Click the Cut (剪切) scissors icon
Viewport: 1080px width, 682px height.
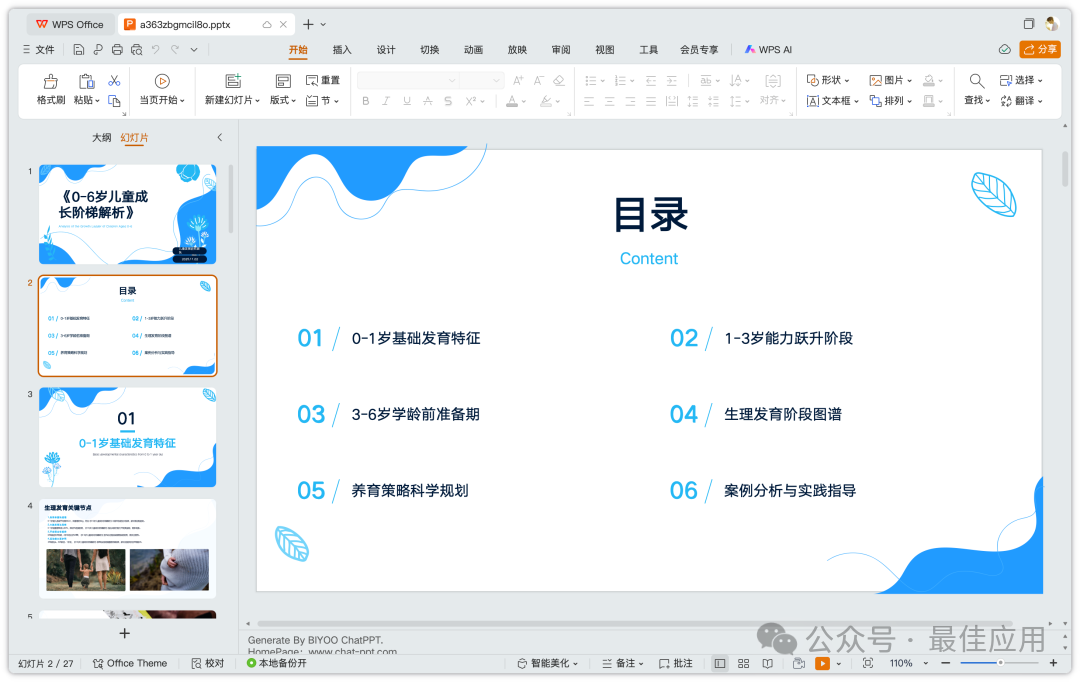coord(116,80)
